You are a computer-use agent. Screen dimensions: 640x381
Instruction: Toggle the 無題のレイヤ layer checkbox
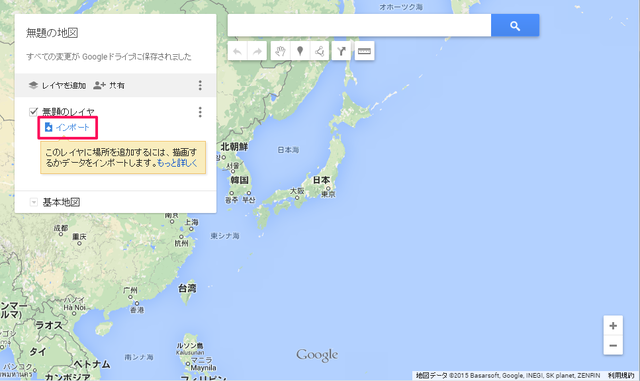click(33, 111)
